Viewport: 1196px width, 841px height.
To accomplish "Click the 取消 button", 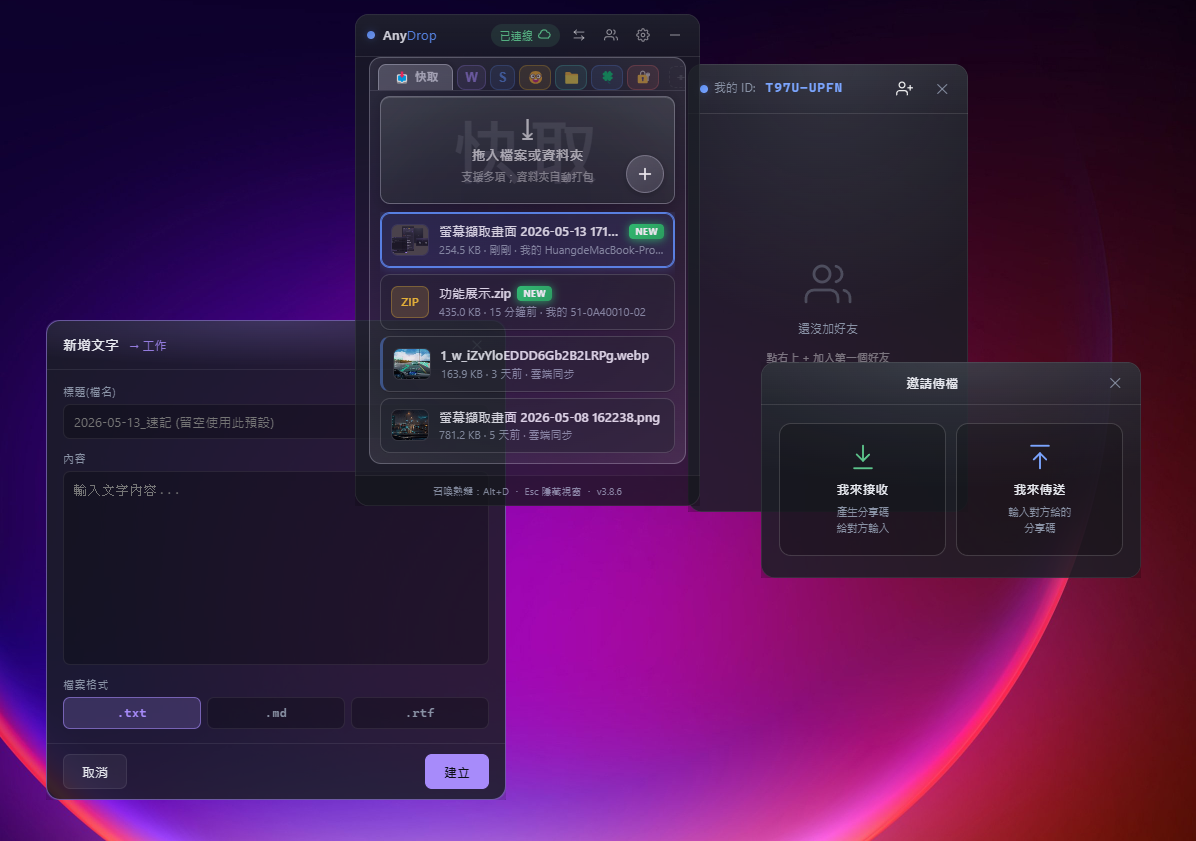I will coord(95,772).
